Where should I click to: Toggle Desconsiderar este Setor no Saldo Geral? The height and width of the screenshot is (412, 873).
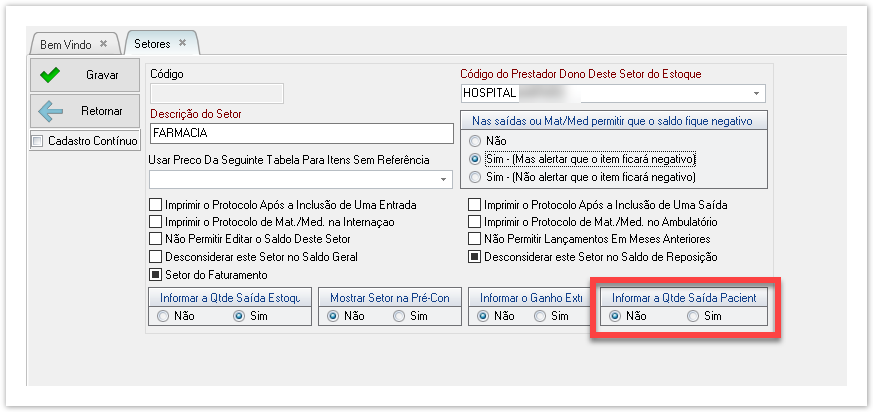point(155,256)
